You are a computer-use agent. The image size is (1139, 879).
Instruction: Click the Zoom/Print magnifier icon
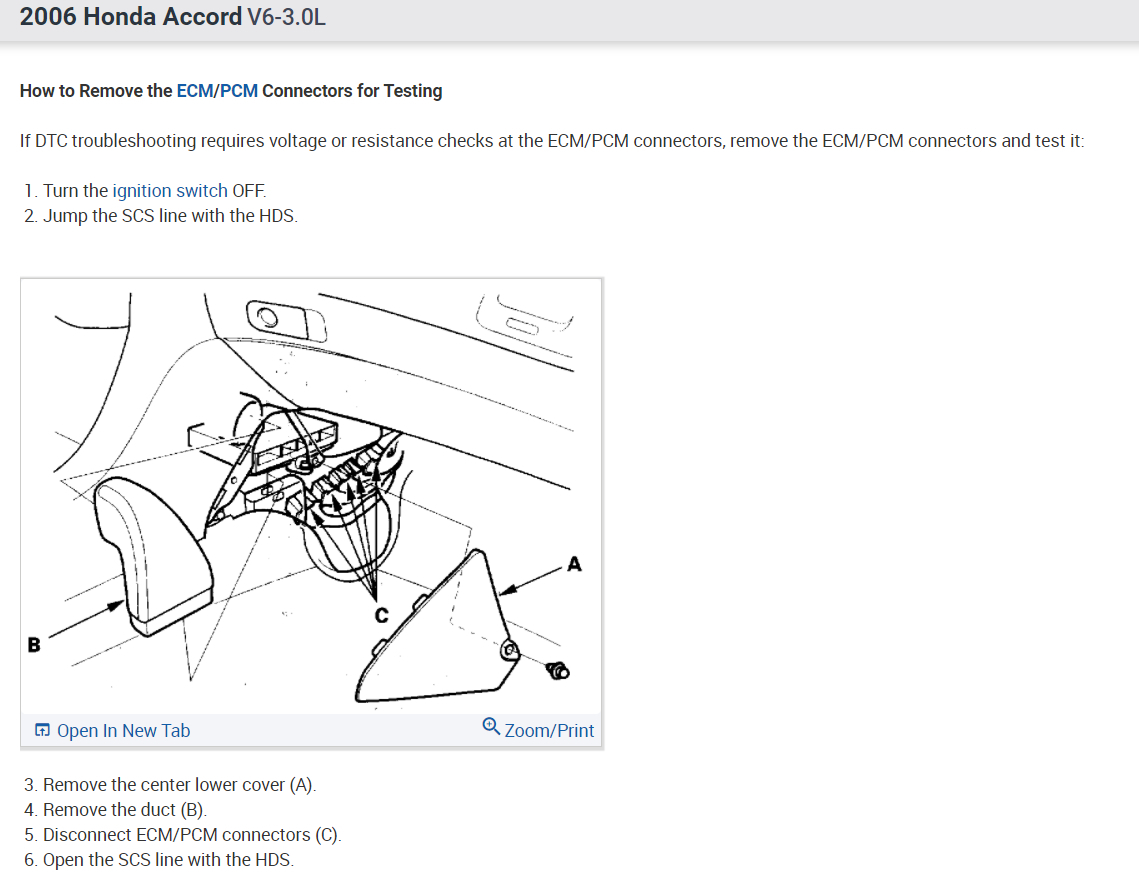click(491, 726)
